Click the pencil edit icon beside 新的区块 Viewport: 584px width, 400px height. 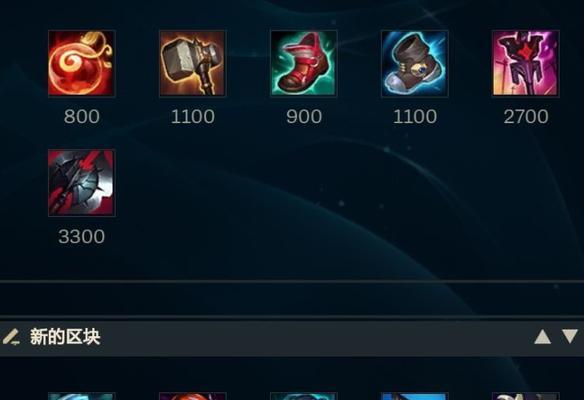point(11,337)
